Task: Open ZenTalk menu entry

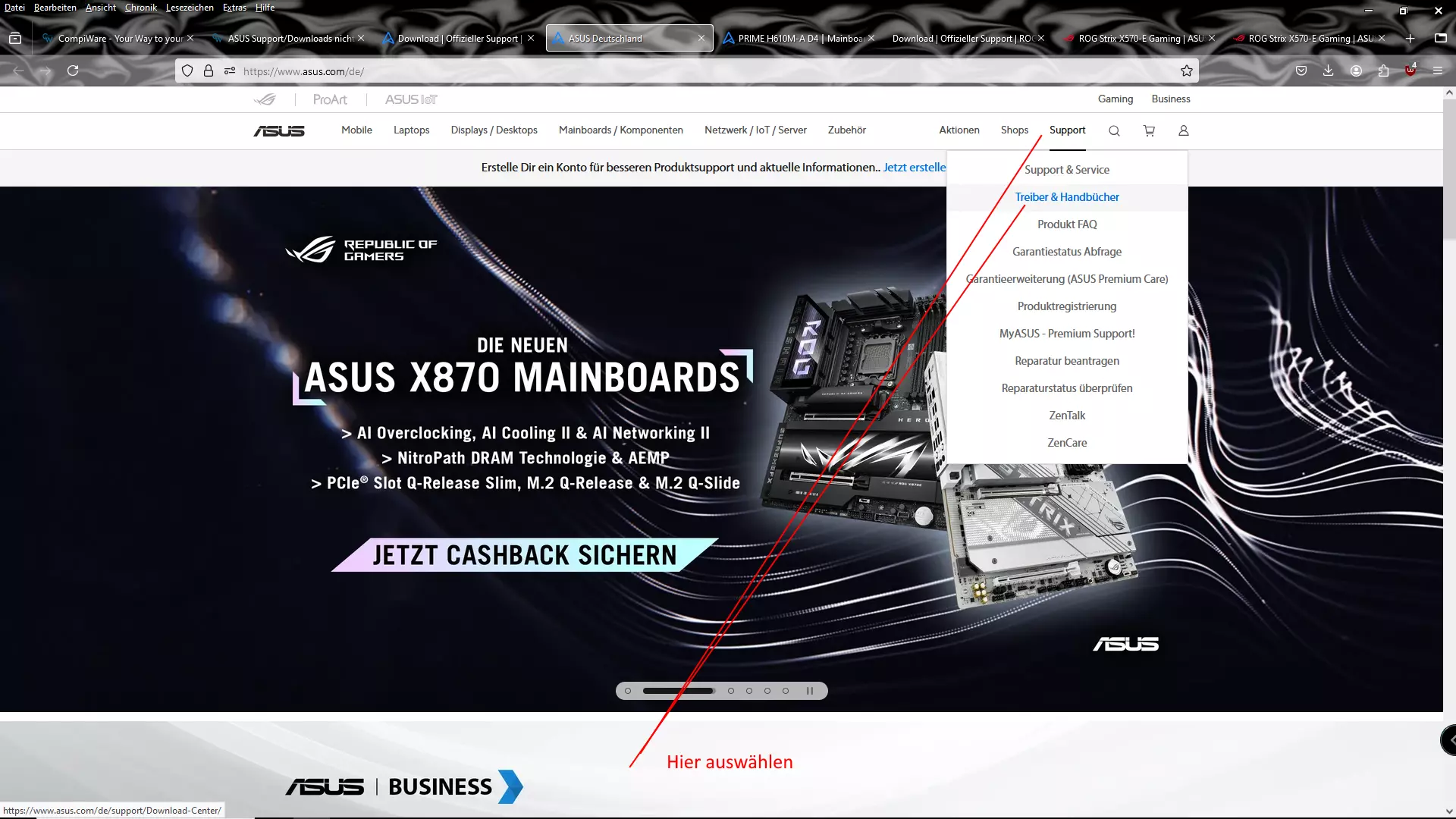Action: (x=1067, y=416)
